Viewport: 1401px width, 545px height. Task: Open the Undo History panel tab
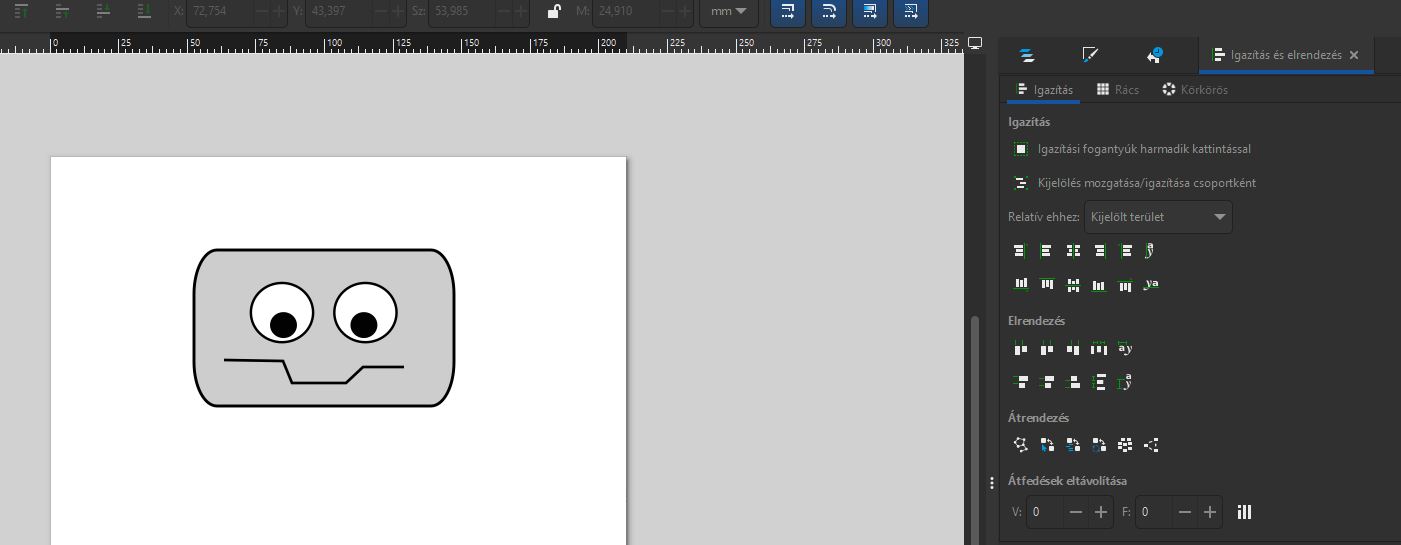pos(1155,56)
